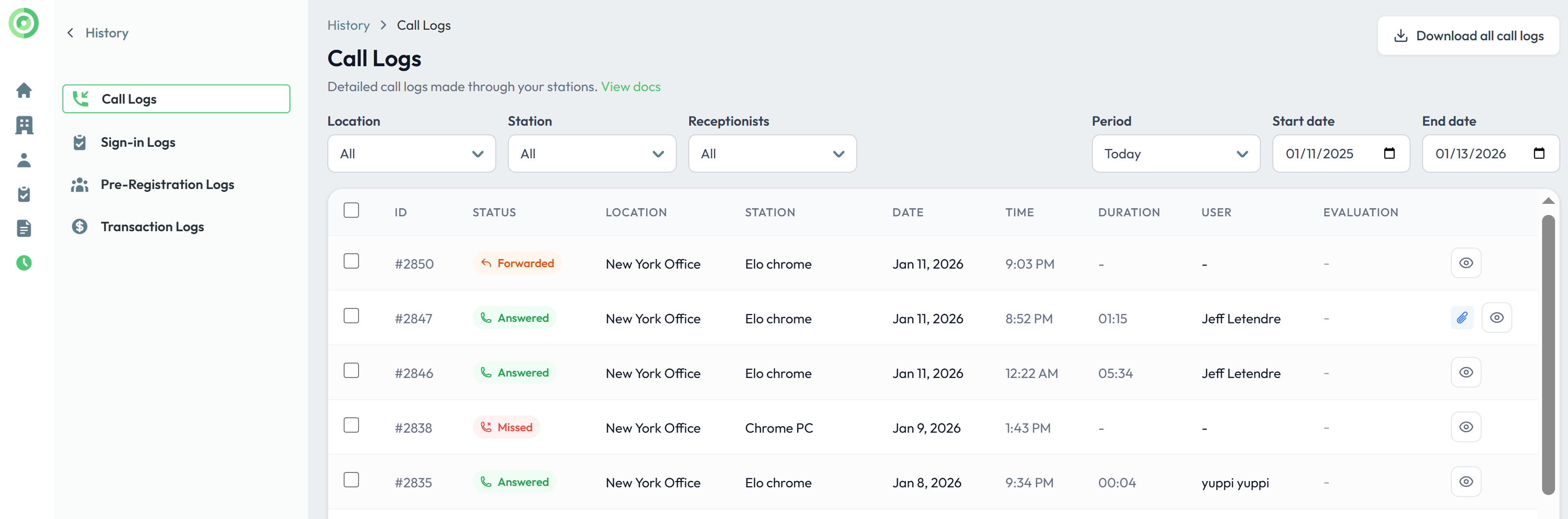Check the select-all checkbox in table header

[x=351, y=211]
